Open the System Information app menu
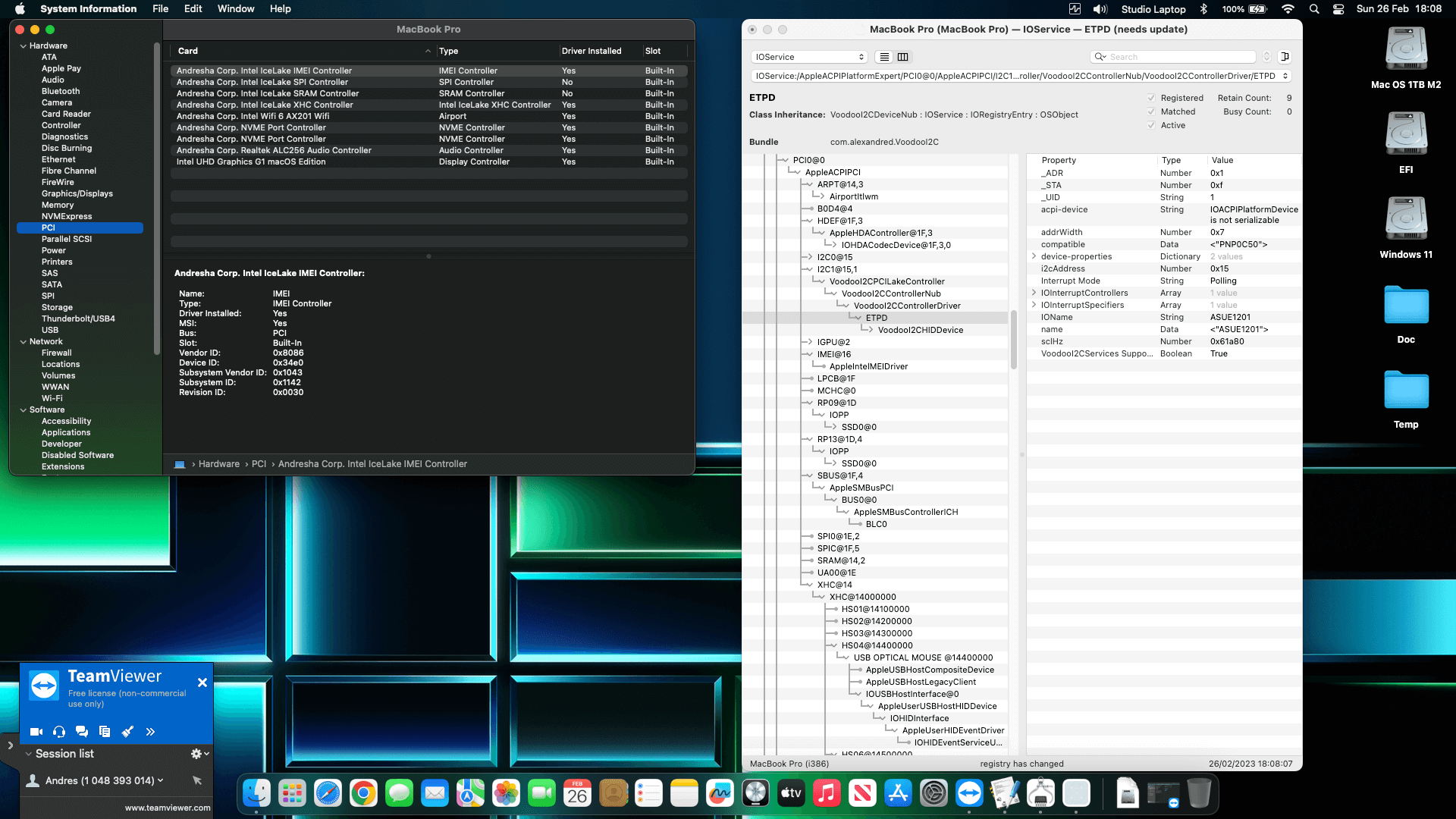Viewport: 1456px width, 819px height. point(89,9)
